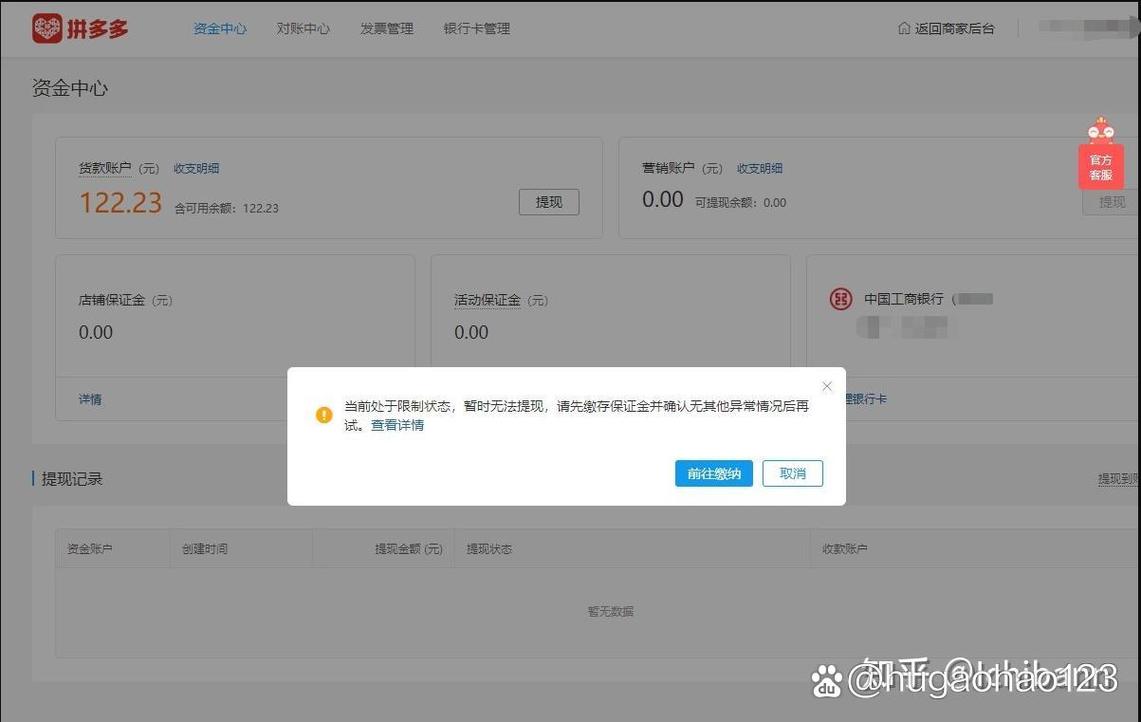Click 暂无数据 empty table text
The height and width of the screenshot is (722, 1141).
coord(611,611)
